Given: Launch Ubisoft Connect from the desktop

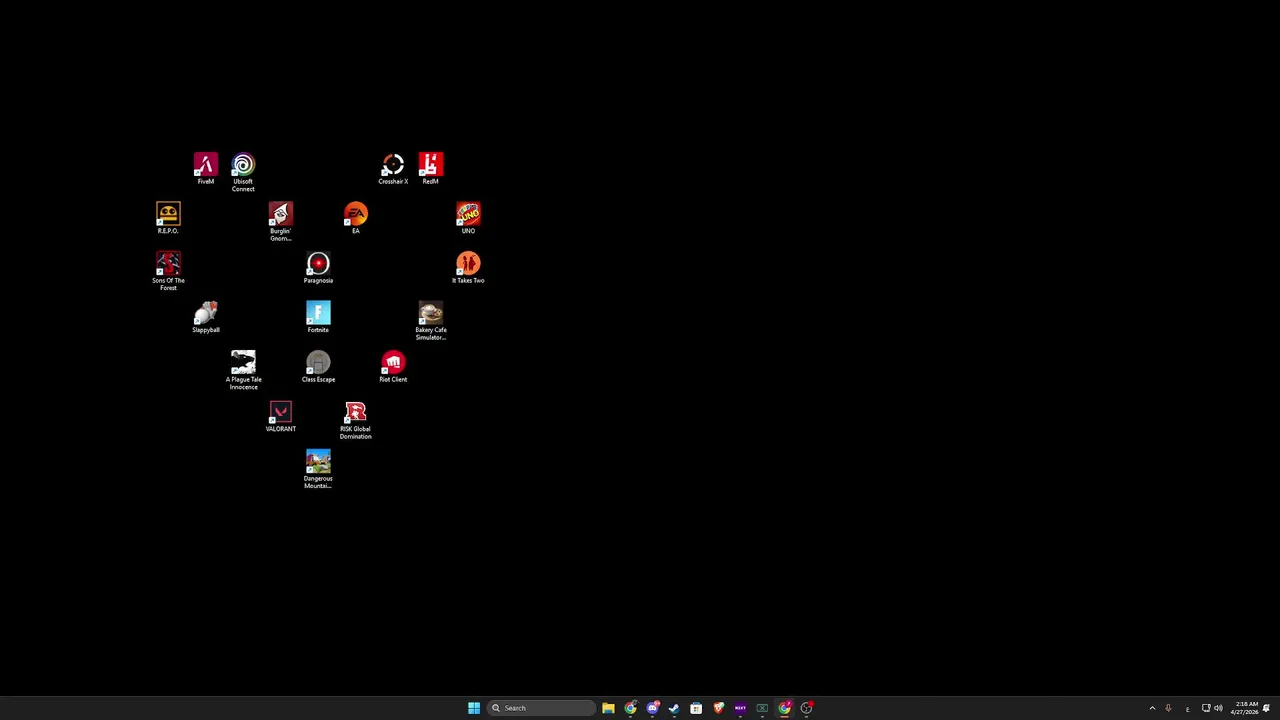Looking at the screenshot, I should (243, 172).
